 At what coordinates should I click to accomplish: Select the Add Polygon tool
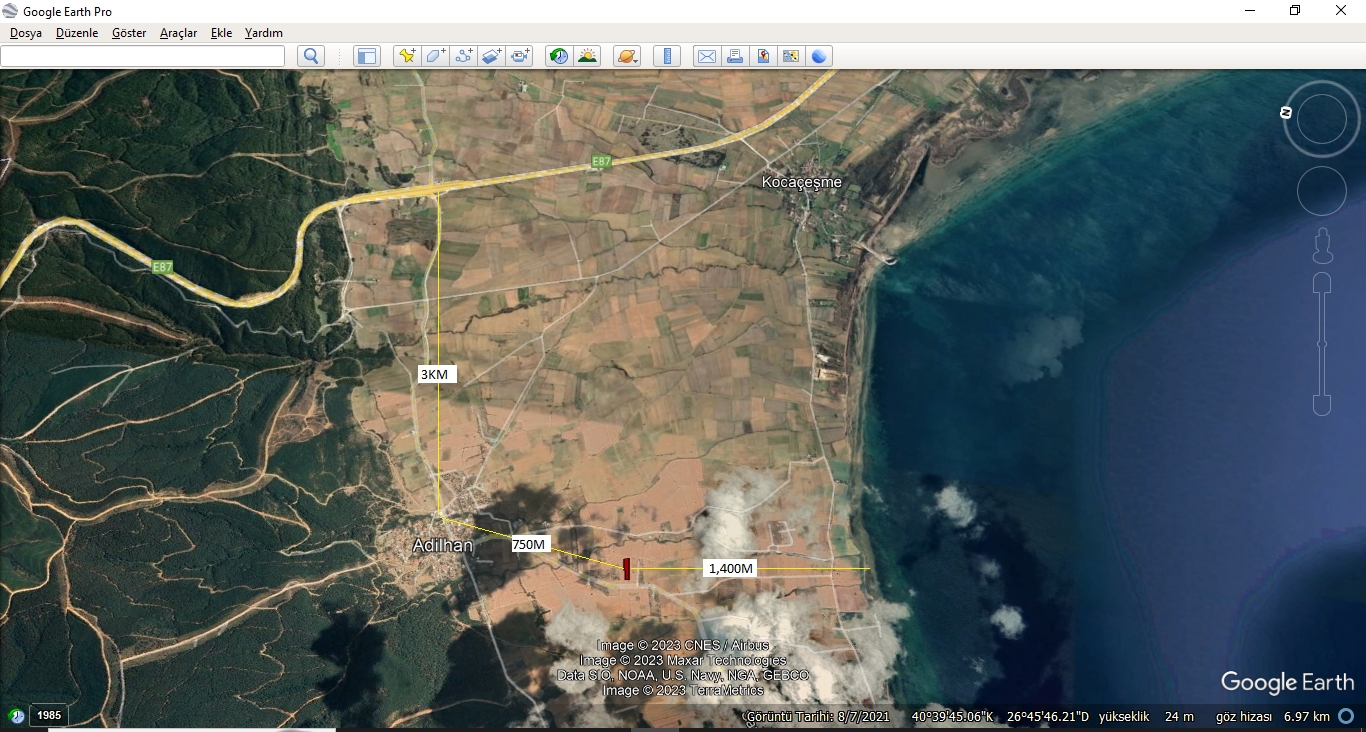pos(435,56)
